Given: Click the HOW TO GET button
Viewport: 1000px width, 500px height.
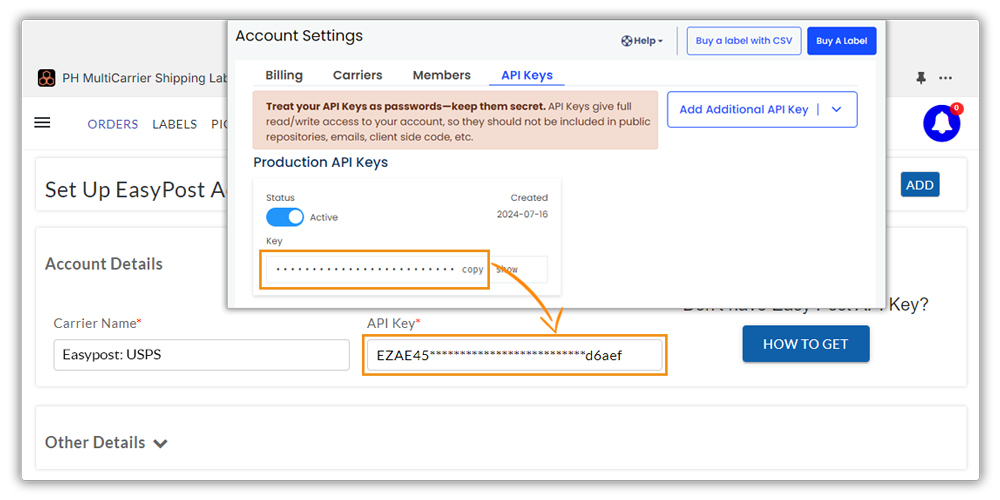Looking at the screenshot, I should (x=805, y=344).
